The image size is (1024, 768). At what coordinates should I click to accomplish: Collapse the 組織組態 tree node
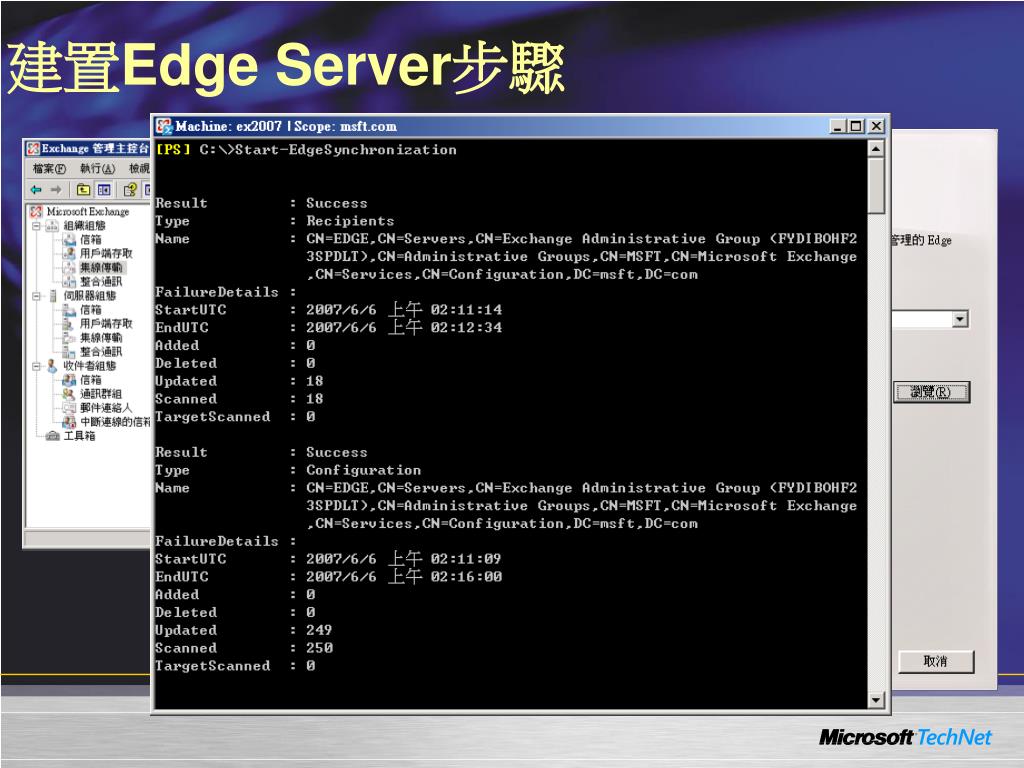37,226
